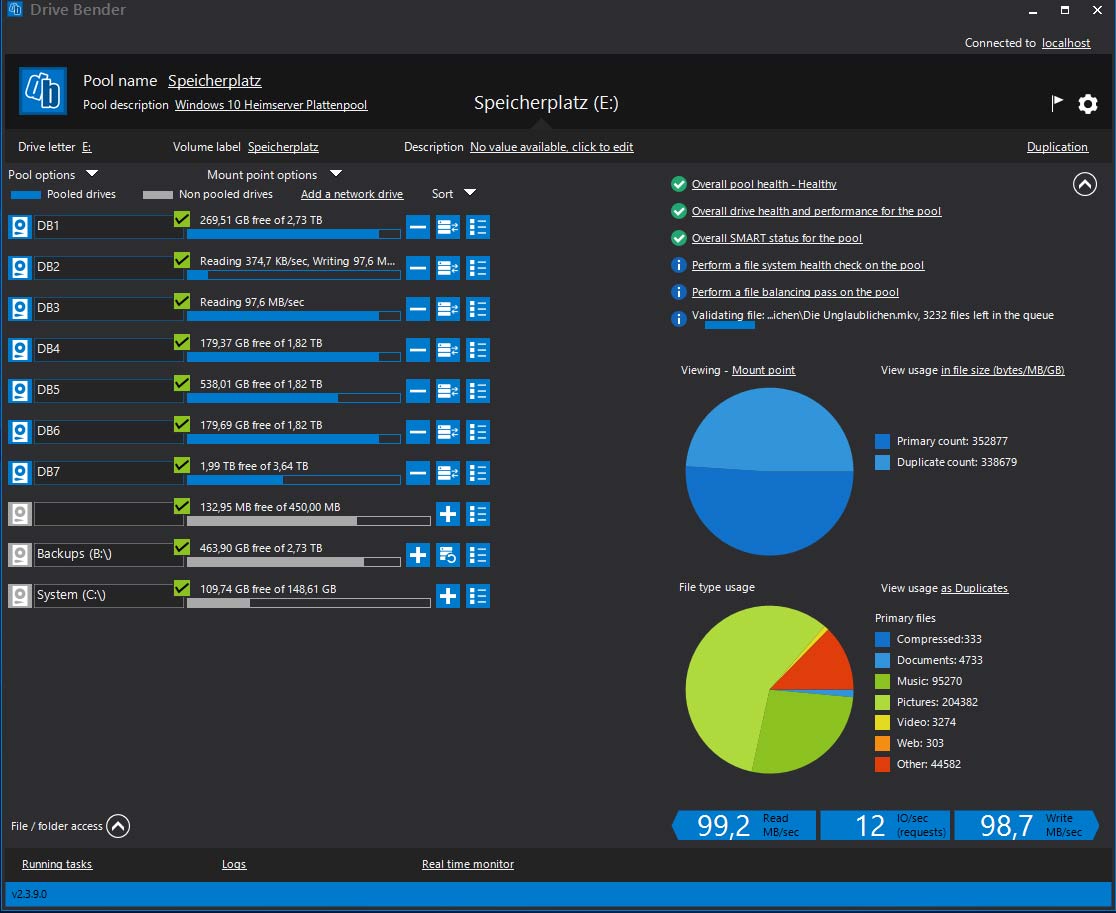Open DB1 drive move/swap files icon
The width and height of the screenshot is (1116, 913).
coord(448,227)
